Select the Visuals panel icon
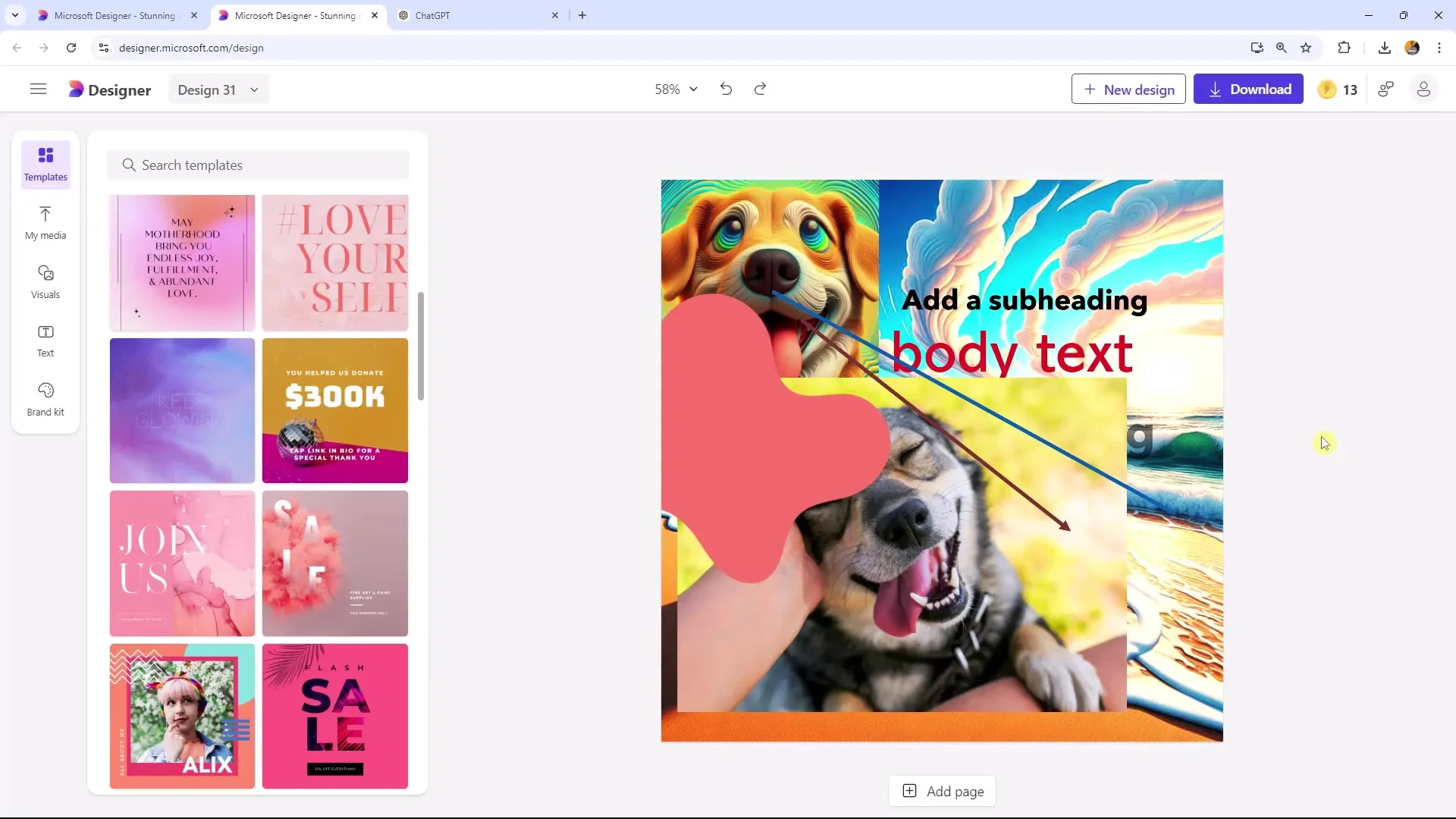The width and height of the screenshot is (1456, 819). pos(45,281)
